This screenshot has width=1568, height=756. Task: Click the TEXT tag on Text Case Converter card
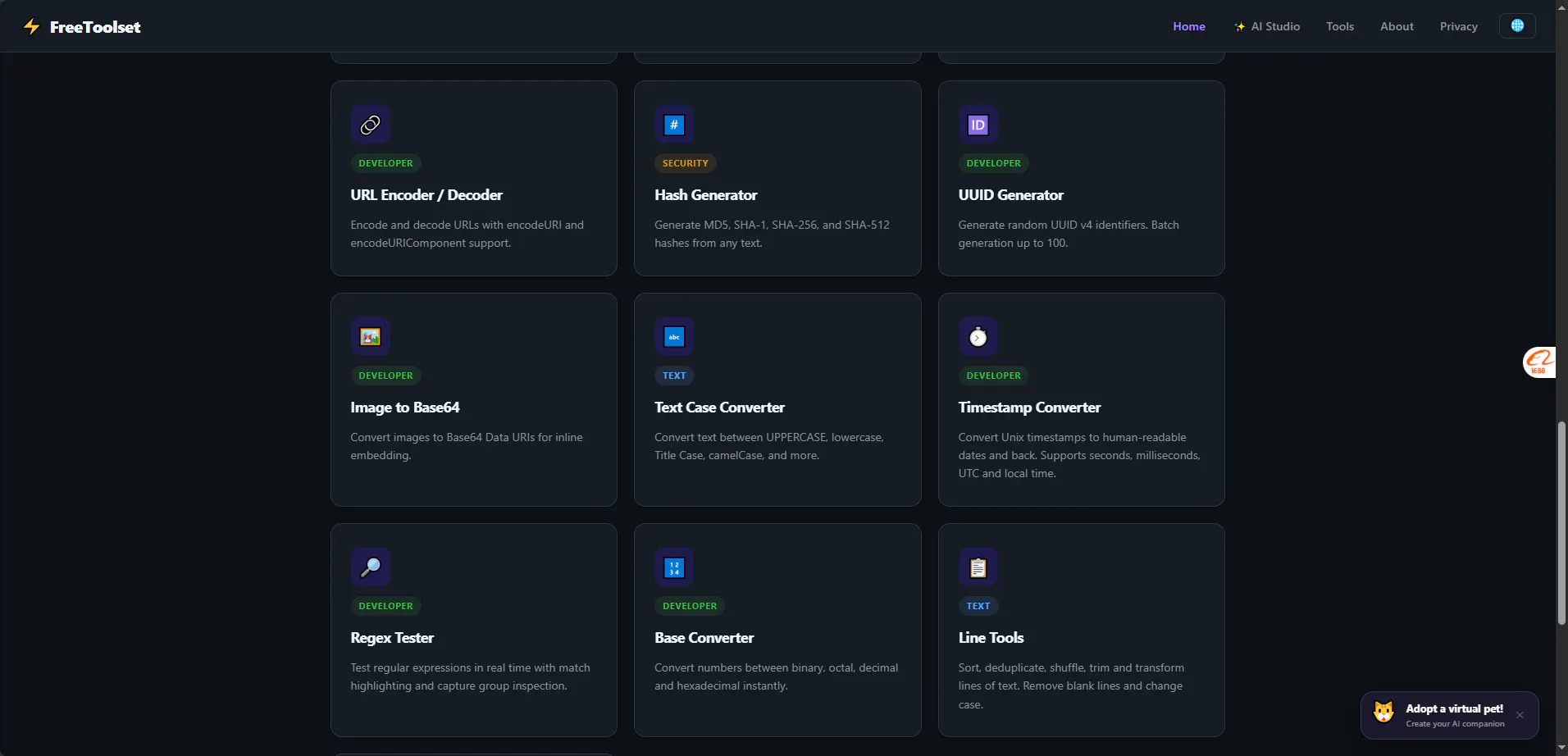674,376
